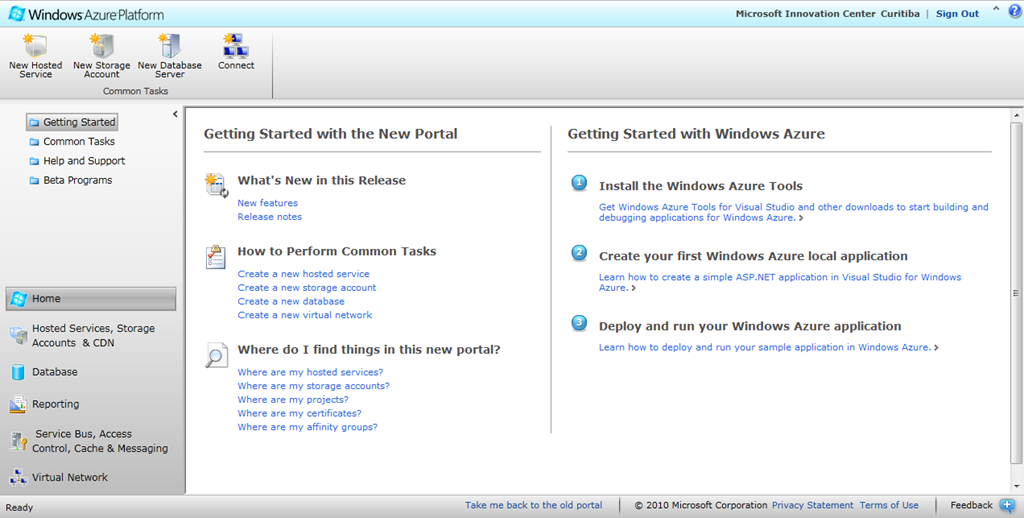The width and height of the screenshot is (1024, 518).
Task: Open the Home navigation section
Action: point(91,299)
